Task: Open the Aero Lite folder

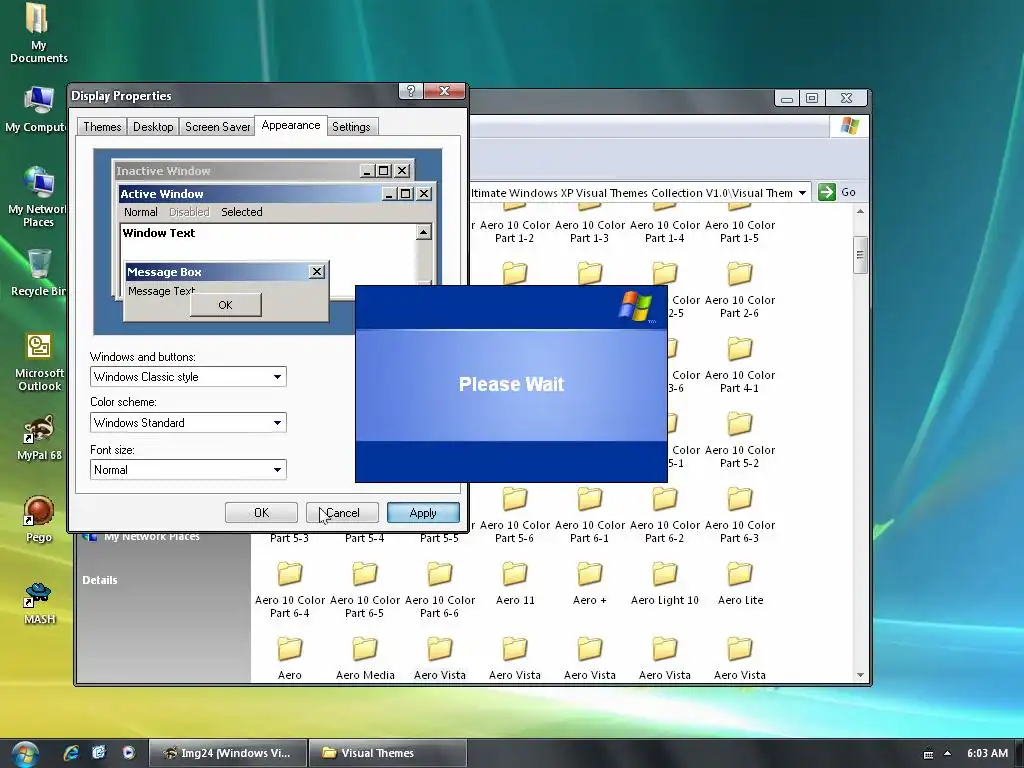Action: (x=740, y=582)
